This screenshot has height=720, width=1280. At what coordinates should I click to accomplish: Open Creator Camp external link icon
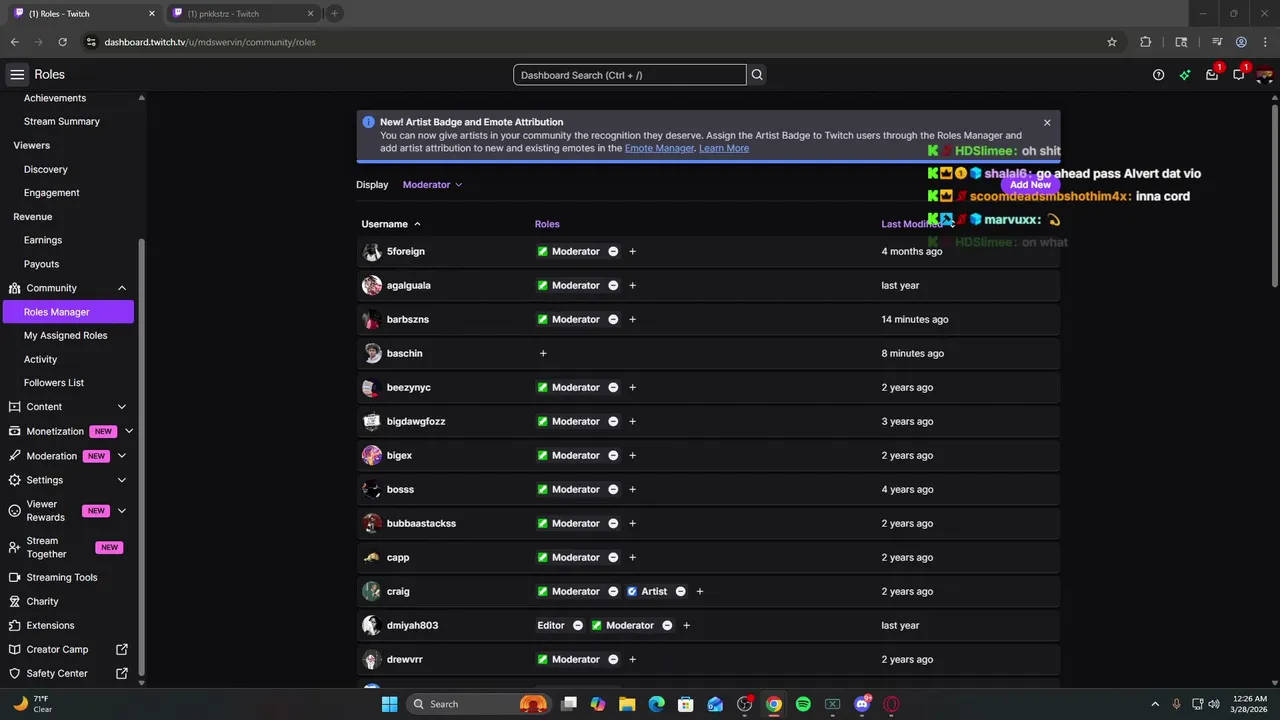[x=122, y=650]
